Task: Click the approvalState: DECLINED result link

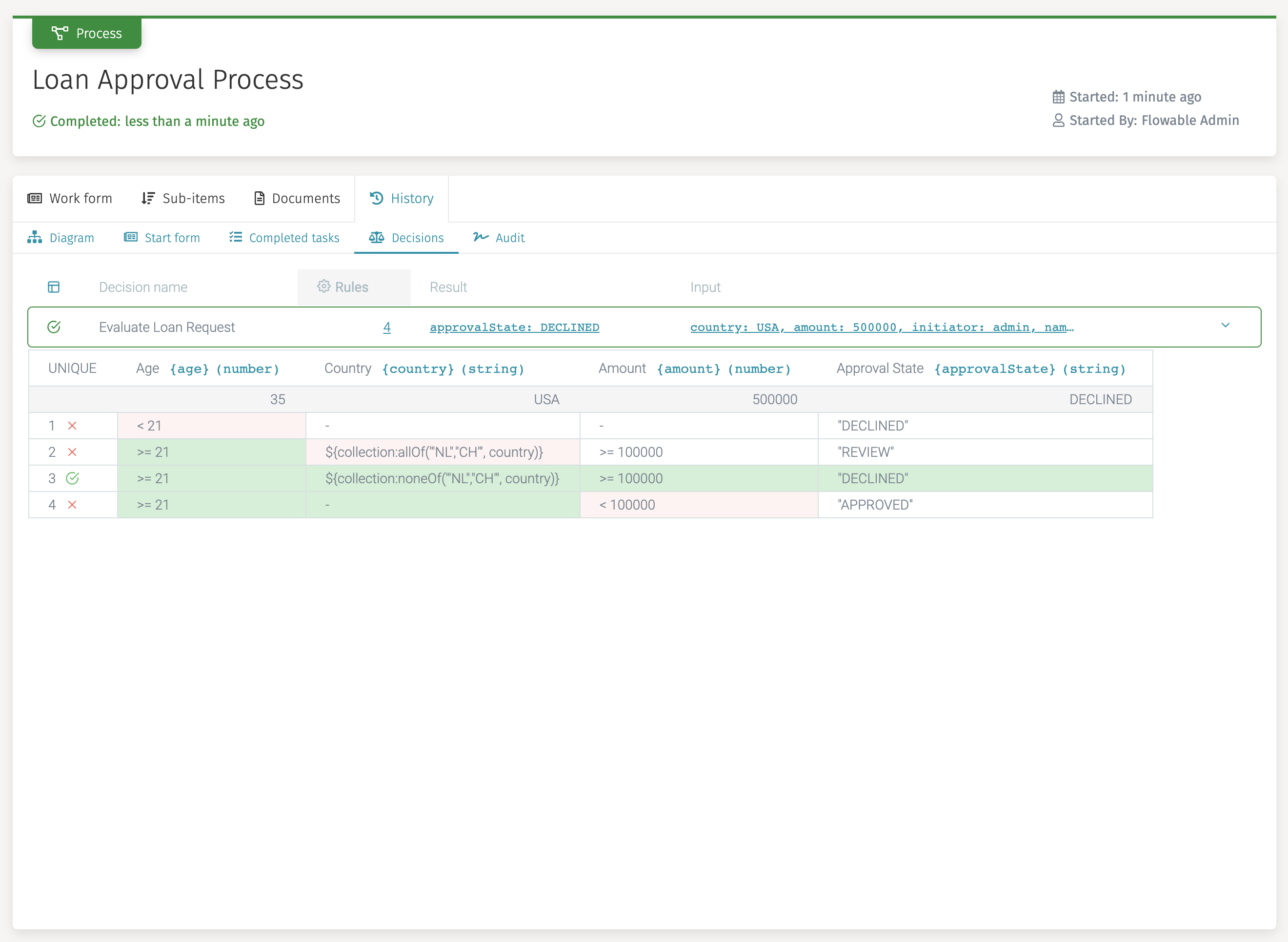Action: click(x=514, y=328)
